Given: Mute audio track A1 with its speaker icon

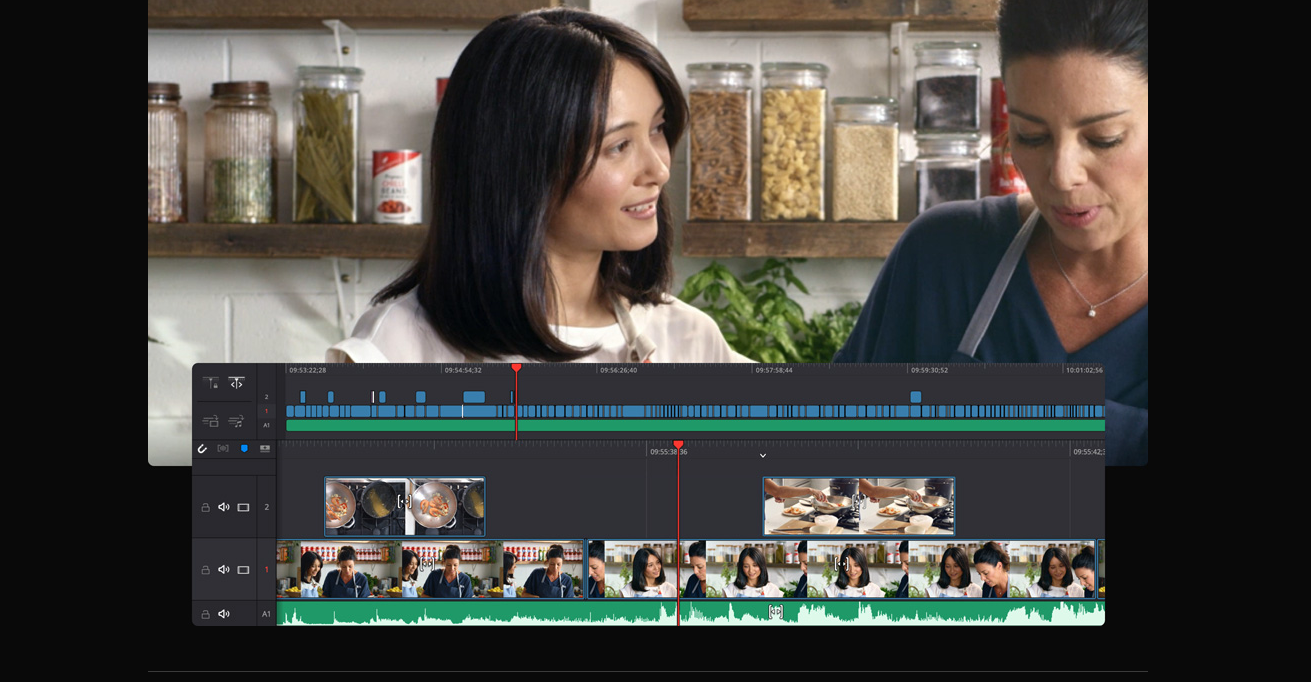Looking at the screenshot, I should (x=224, y=613).
